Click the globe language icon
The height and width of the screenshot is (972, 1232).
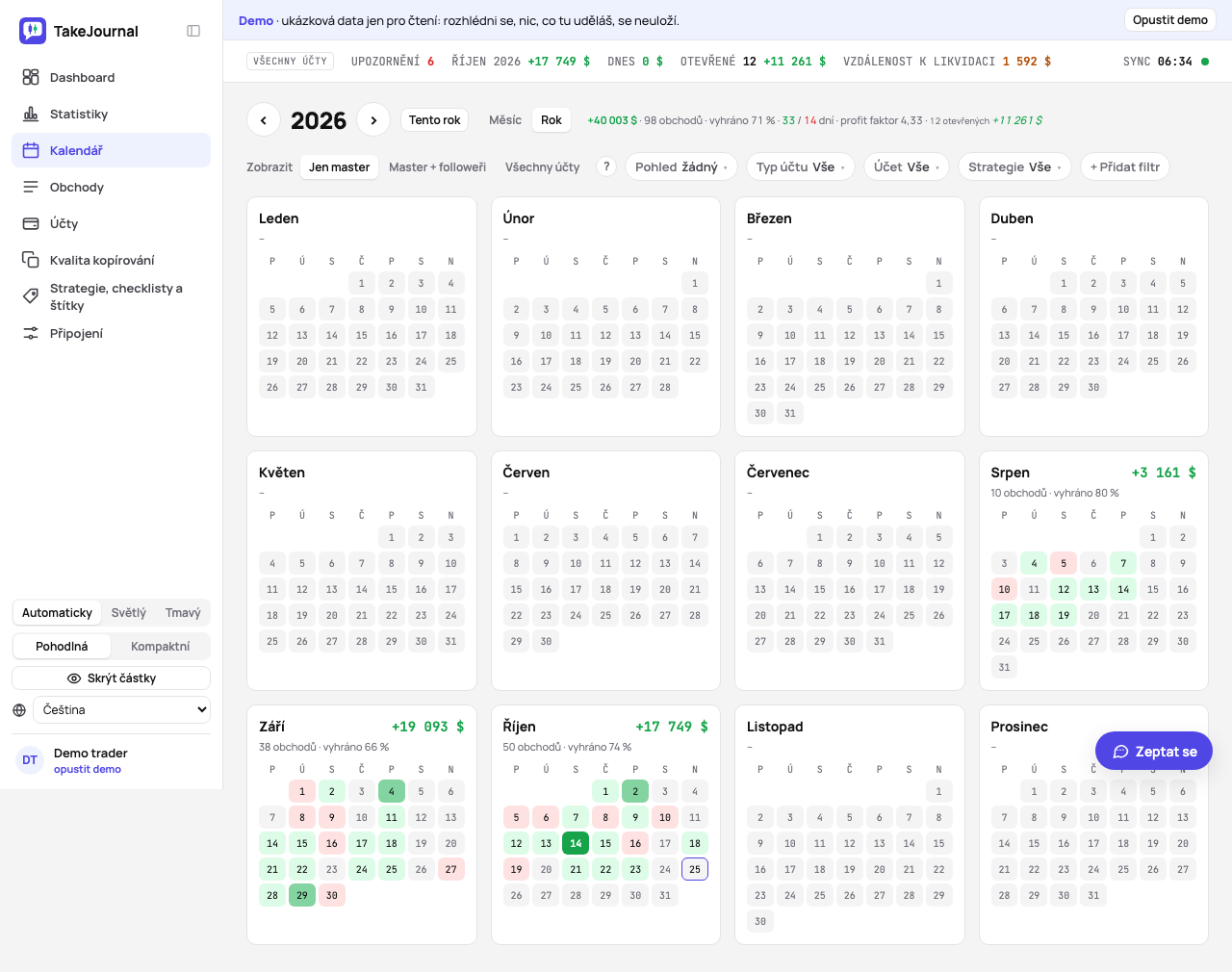pyautogui.click(x=19, y=710)
